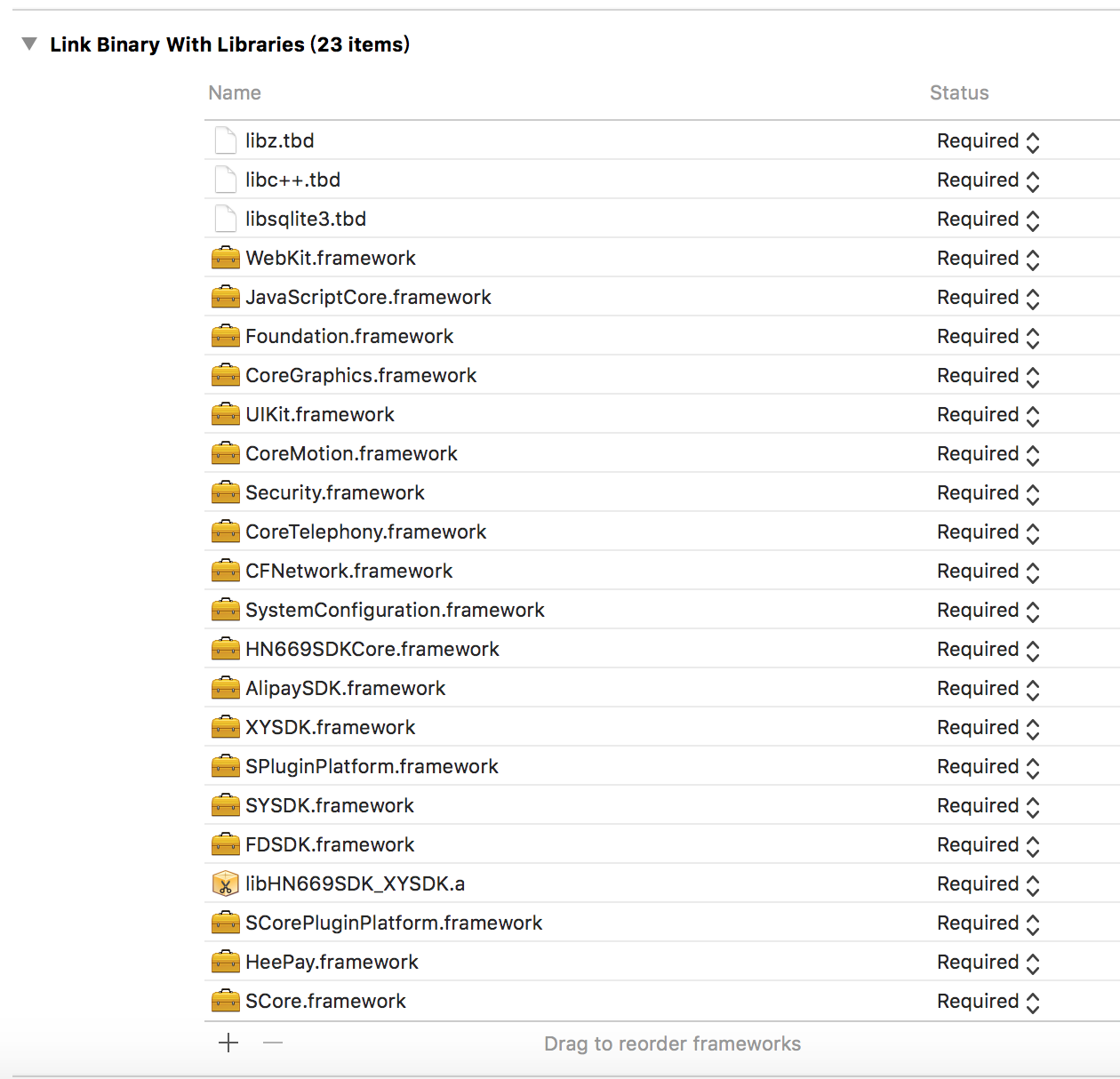1120x1079 pixels.
Task: Change UIKit.framework Required status
Action: pyautogui.click(x=988, y=415)
